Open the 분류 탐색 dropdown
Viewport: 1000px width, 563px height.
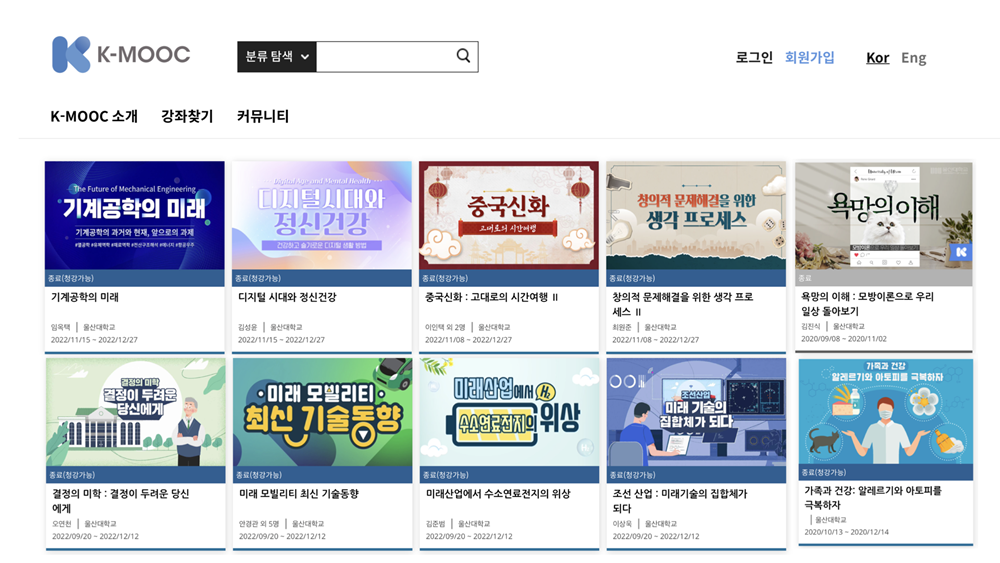pyautogui.click(x=277, y=57)
